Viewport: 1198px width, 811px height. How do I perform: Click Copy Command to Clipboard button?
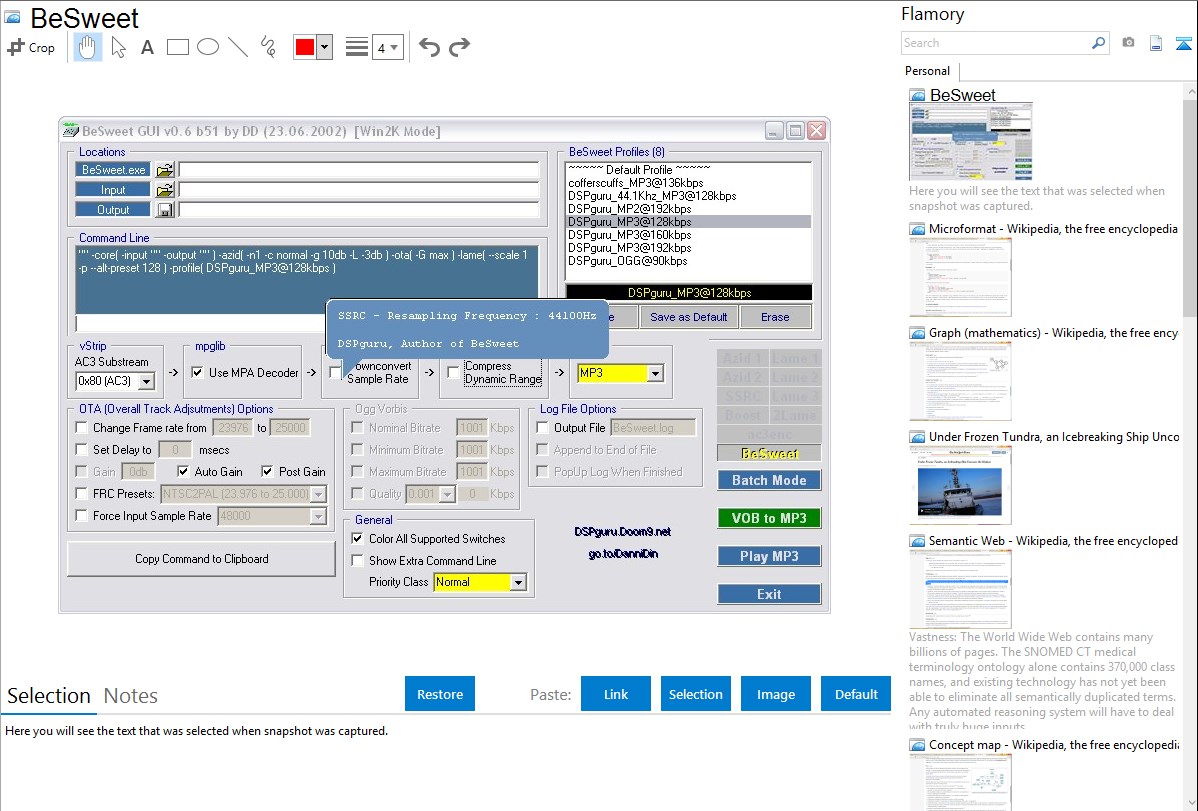coord(202,559)
